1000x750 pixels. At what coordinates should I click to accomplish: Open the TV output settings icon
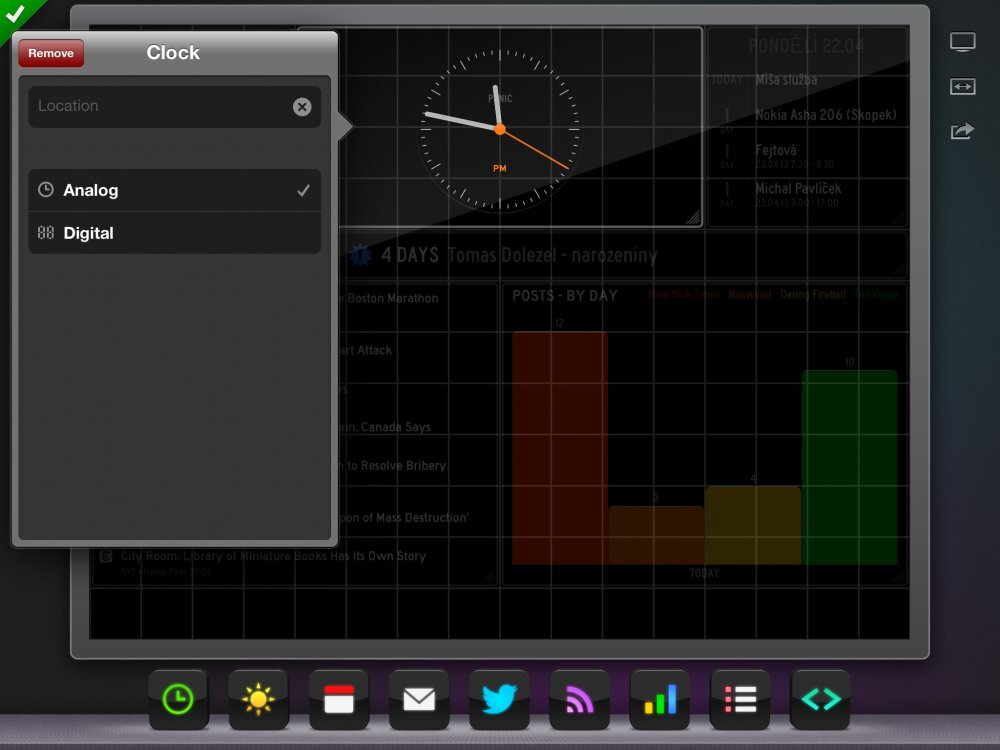click(962, 41)
